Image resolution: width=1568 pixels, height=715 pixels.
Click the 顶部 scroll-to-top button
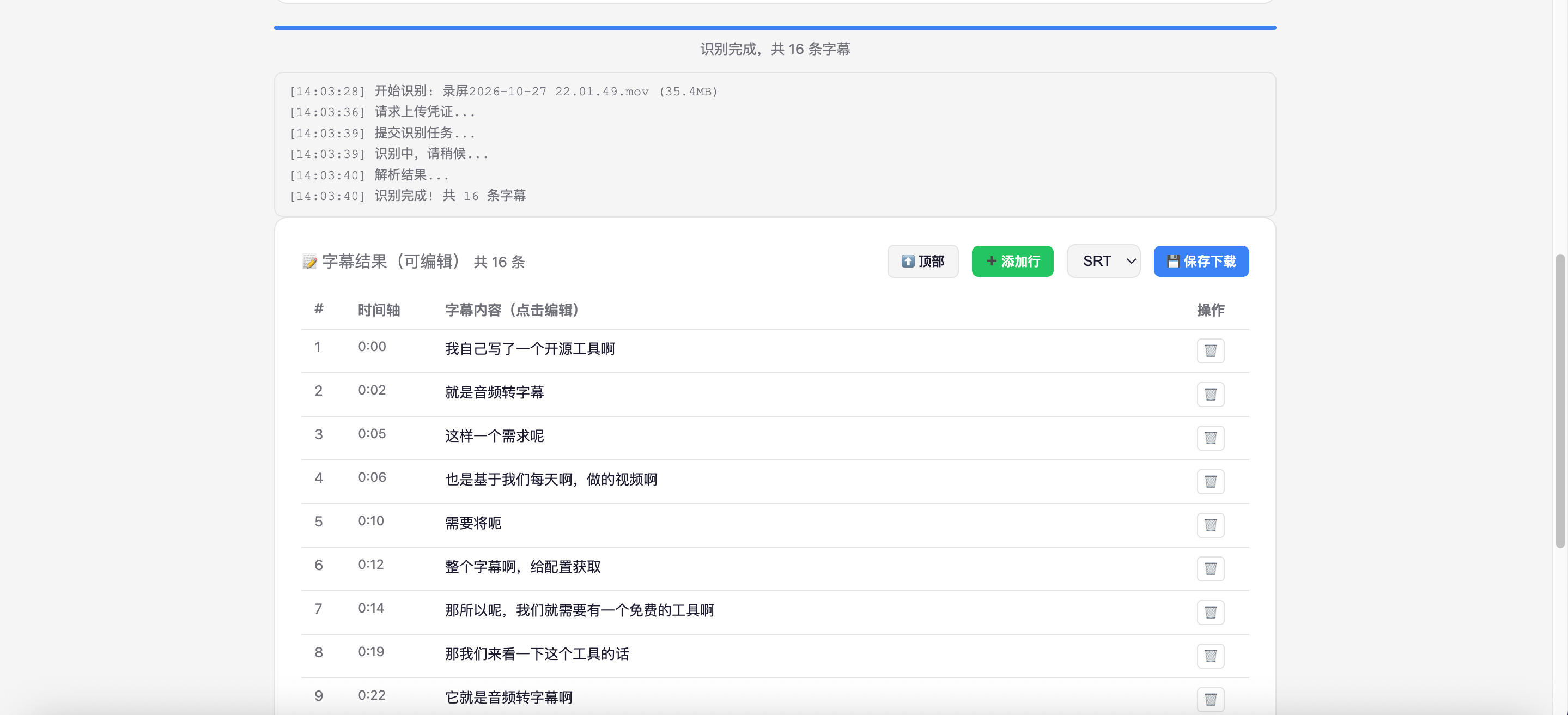pyautogui.click(x=922, y=261)
